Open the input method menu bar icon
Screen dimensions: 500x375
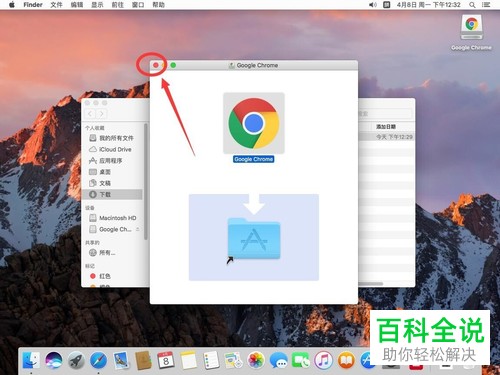tap(386, 5)
